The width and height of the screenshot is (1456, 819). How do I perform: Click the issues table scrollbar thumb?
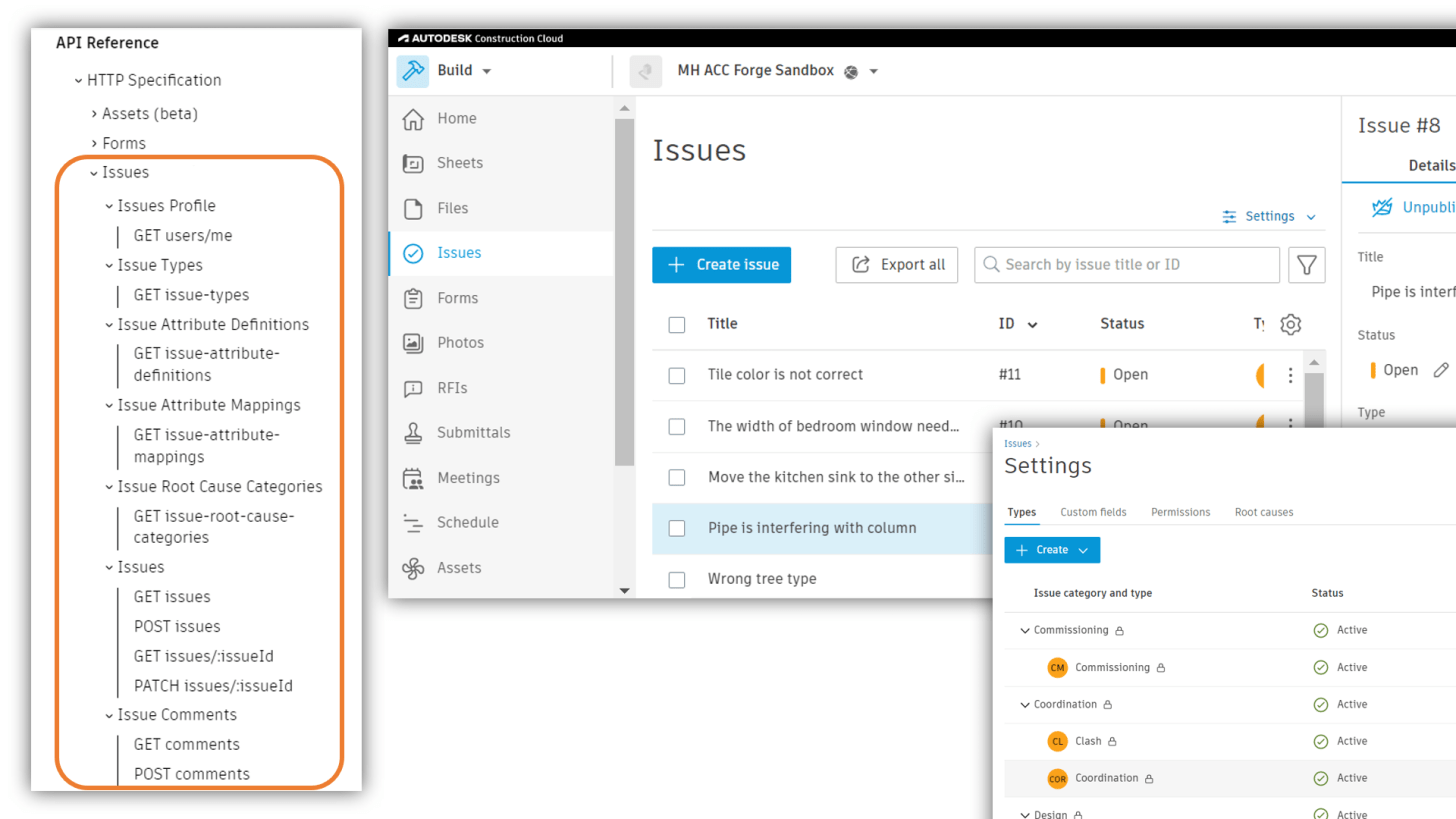(1314, 400)
